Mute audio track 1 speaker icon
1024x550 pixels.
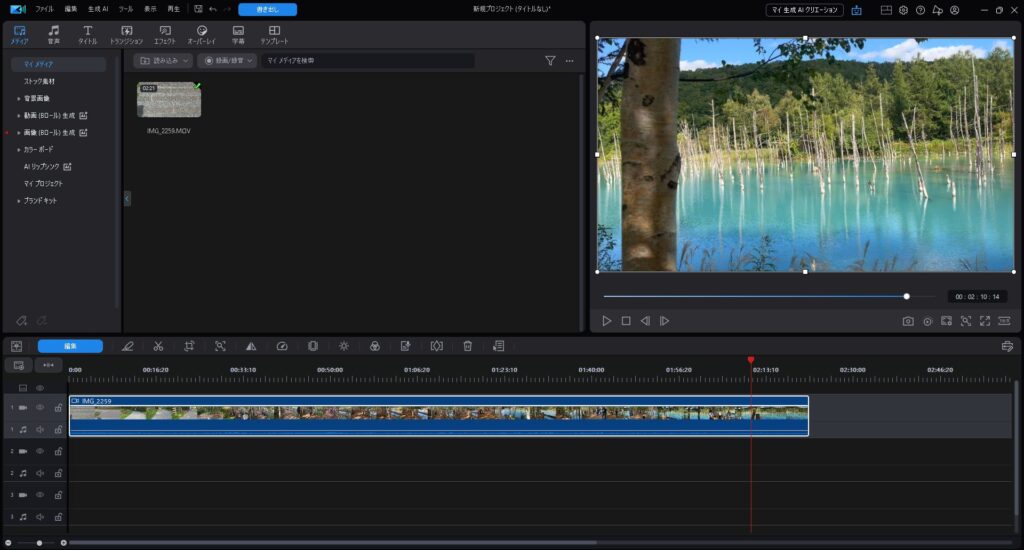pyautogui.click(x=40, y=430)
